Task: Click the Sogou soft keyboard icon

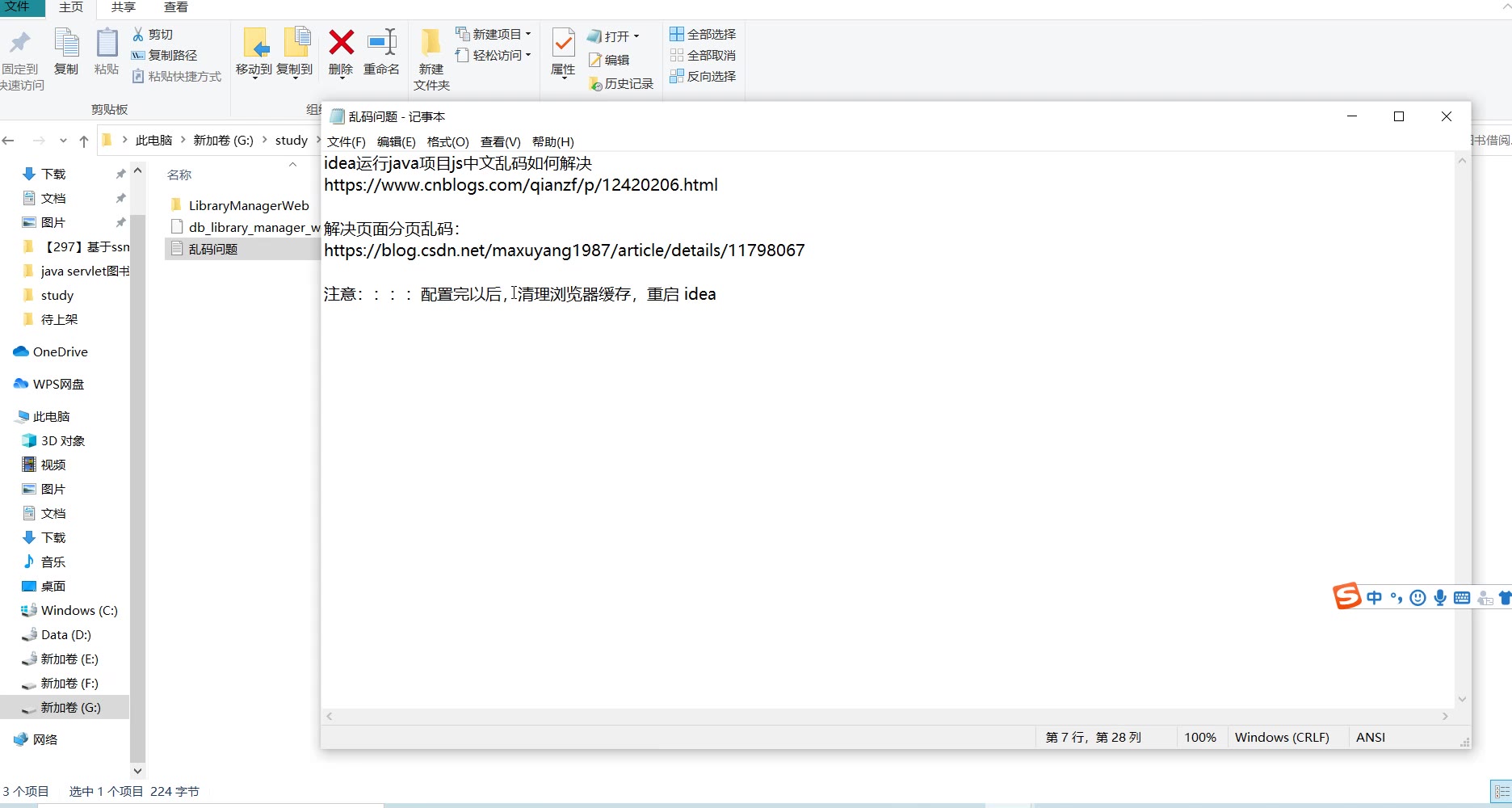Action: [1462, 598]
